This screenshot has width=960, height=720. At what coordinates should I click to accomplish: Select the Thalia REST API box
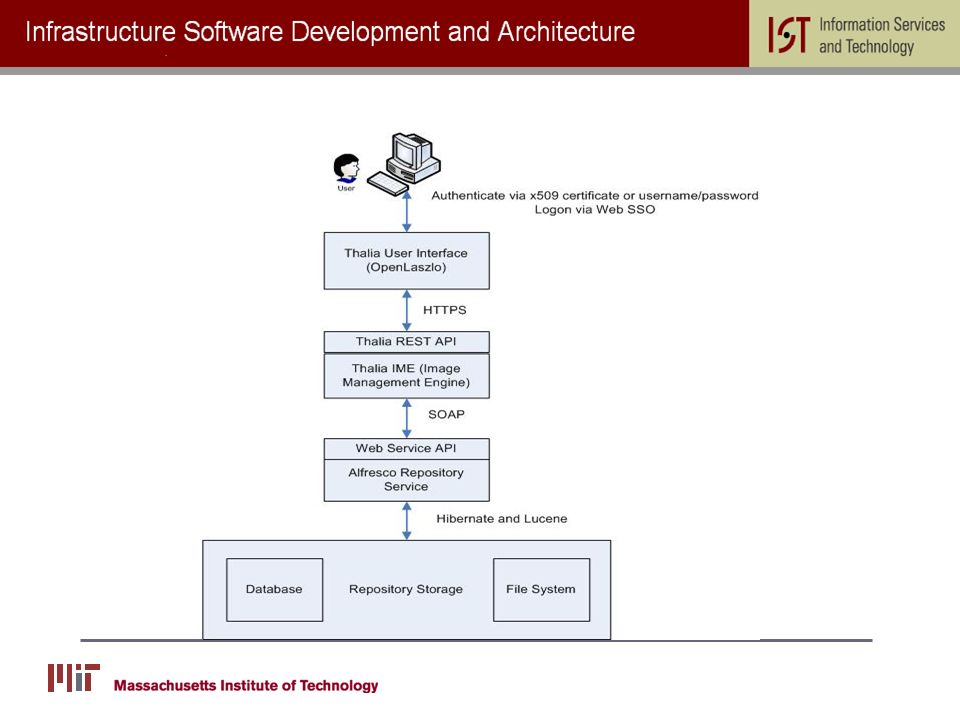[407, 342]
